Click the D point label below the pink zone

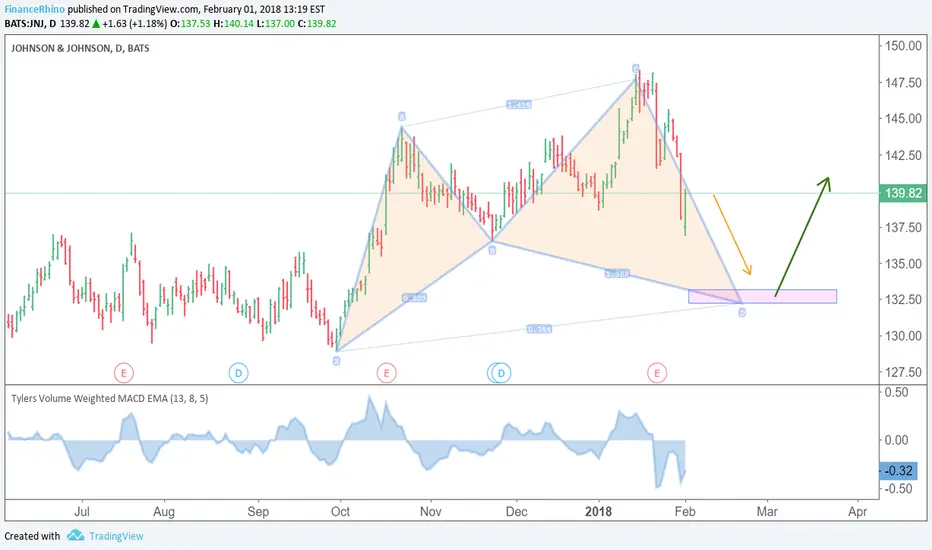pos(742,312)
